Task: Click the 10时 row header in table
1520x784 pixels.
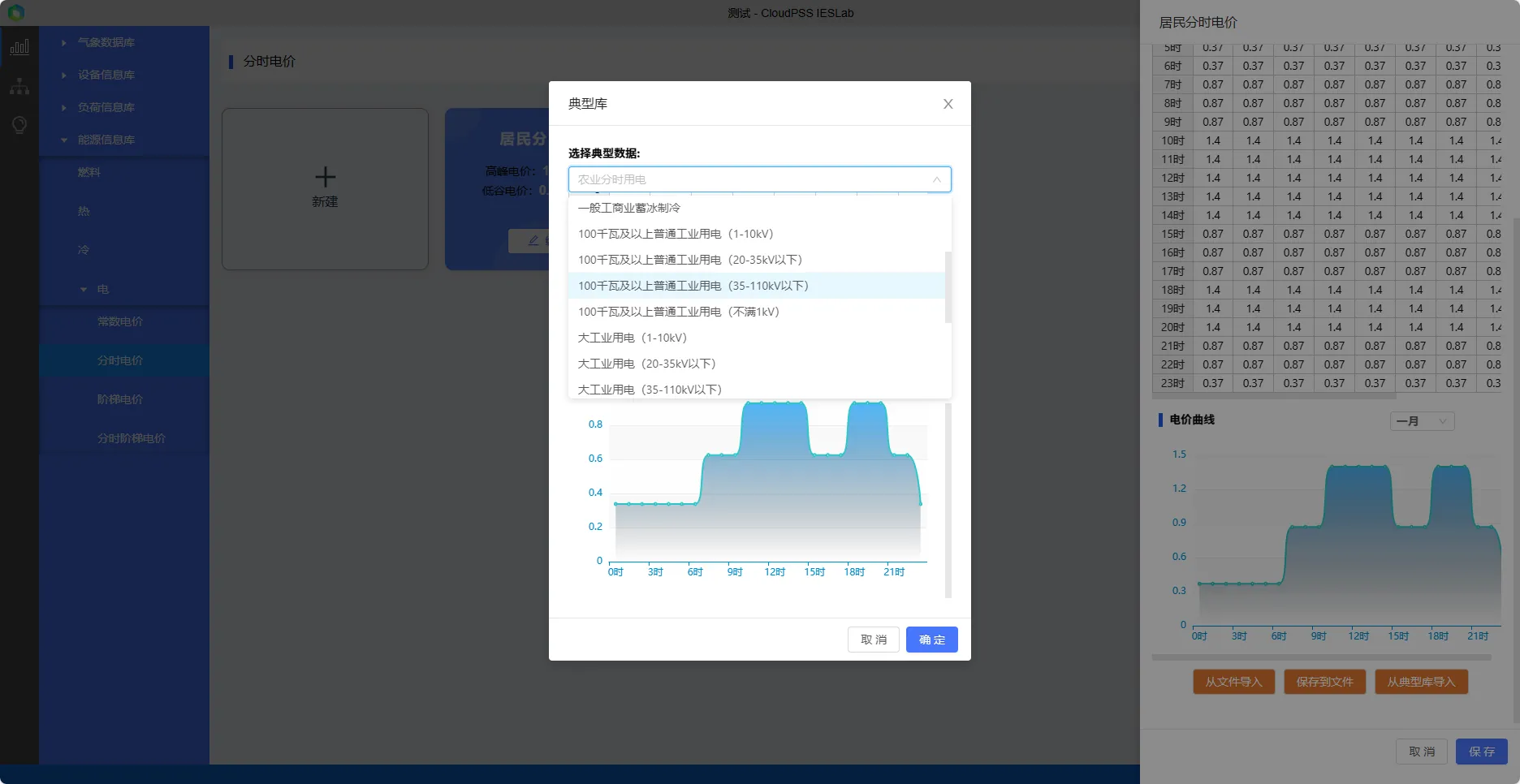Action: pyautogui.click(x=1172, y=140)
